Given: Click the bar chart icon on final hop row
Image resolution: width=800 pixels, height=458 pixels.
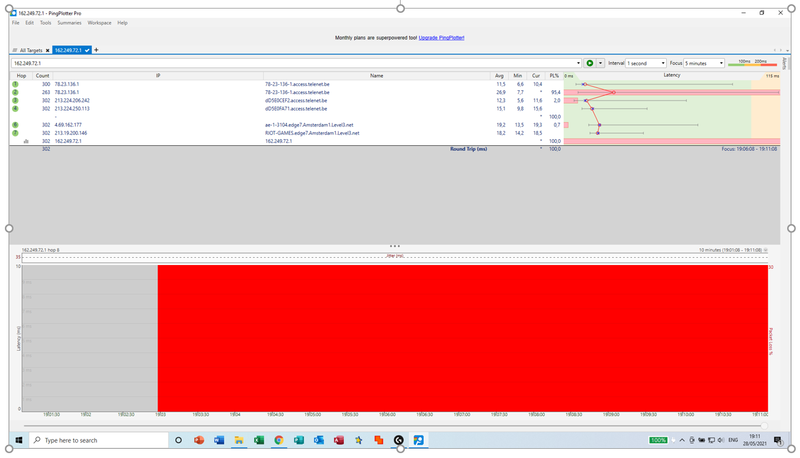Looking at the screenshot, I should pyautogui.click(x=25, y=141).
